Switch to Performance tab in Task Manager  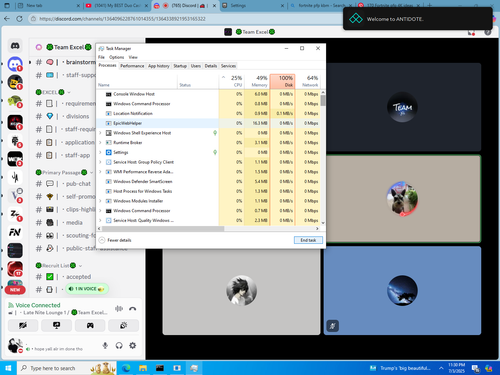click(132, 66)
